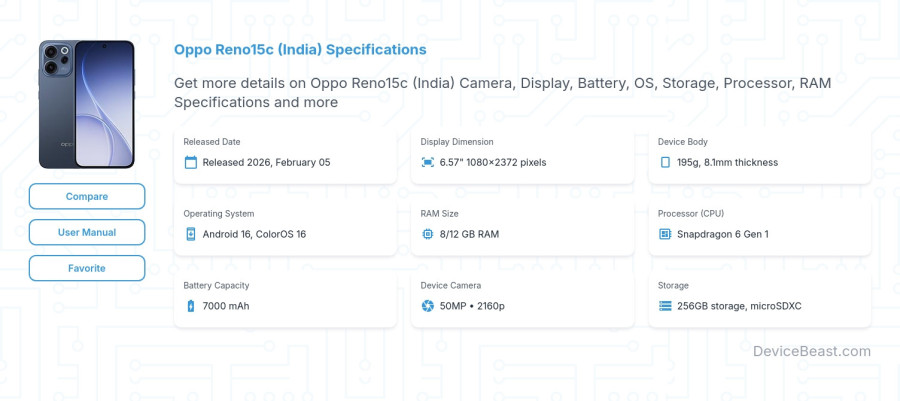Select the text "7000 mAh"

226,306
